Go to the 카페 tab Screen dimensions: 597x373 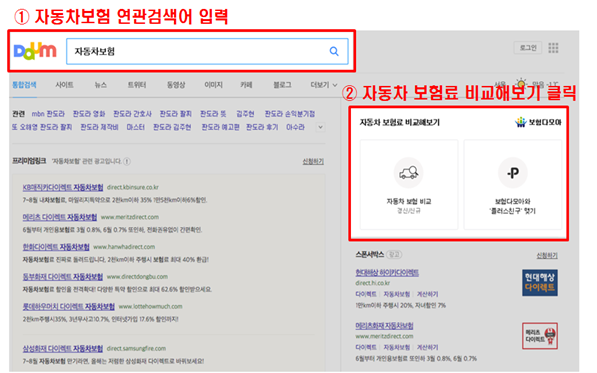(x=246, y=85)
